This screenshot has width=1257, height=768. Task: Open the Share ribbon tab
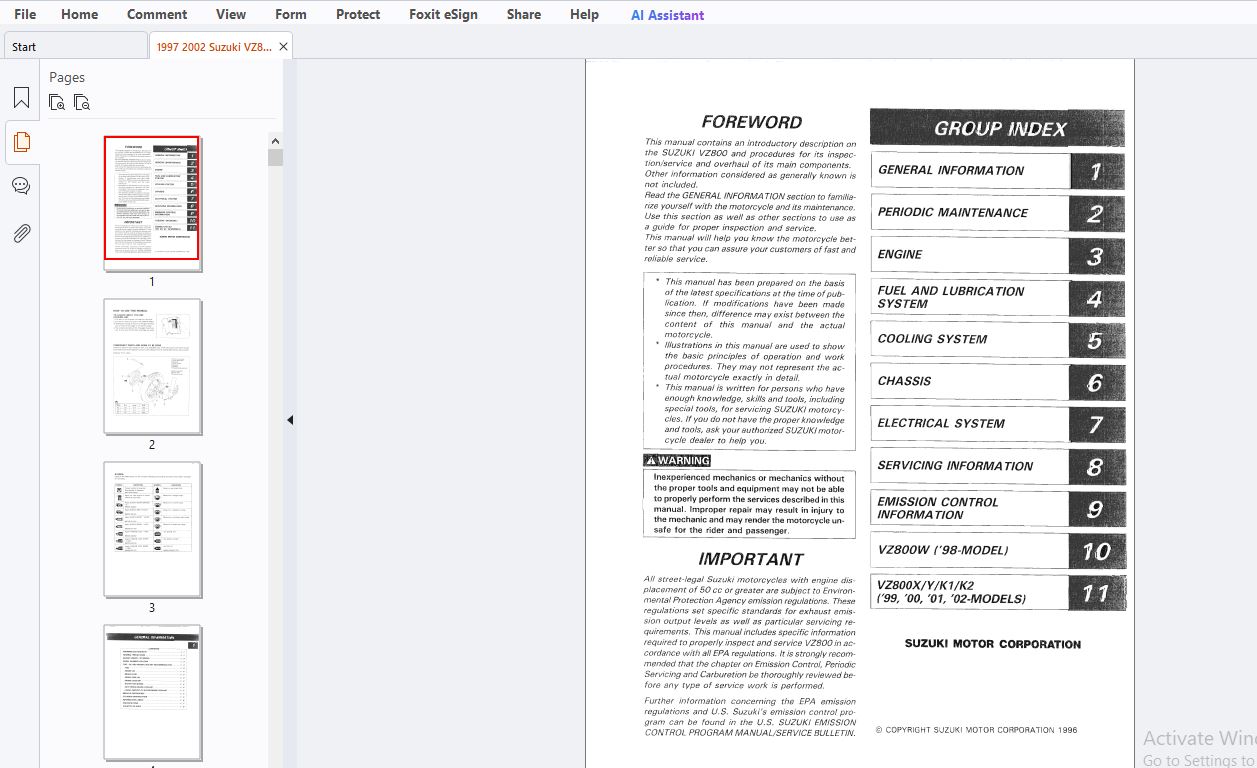tap(524, 14)
